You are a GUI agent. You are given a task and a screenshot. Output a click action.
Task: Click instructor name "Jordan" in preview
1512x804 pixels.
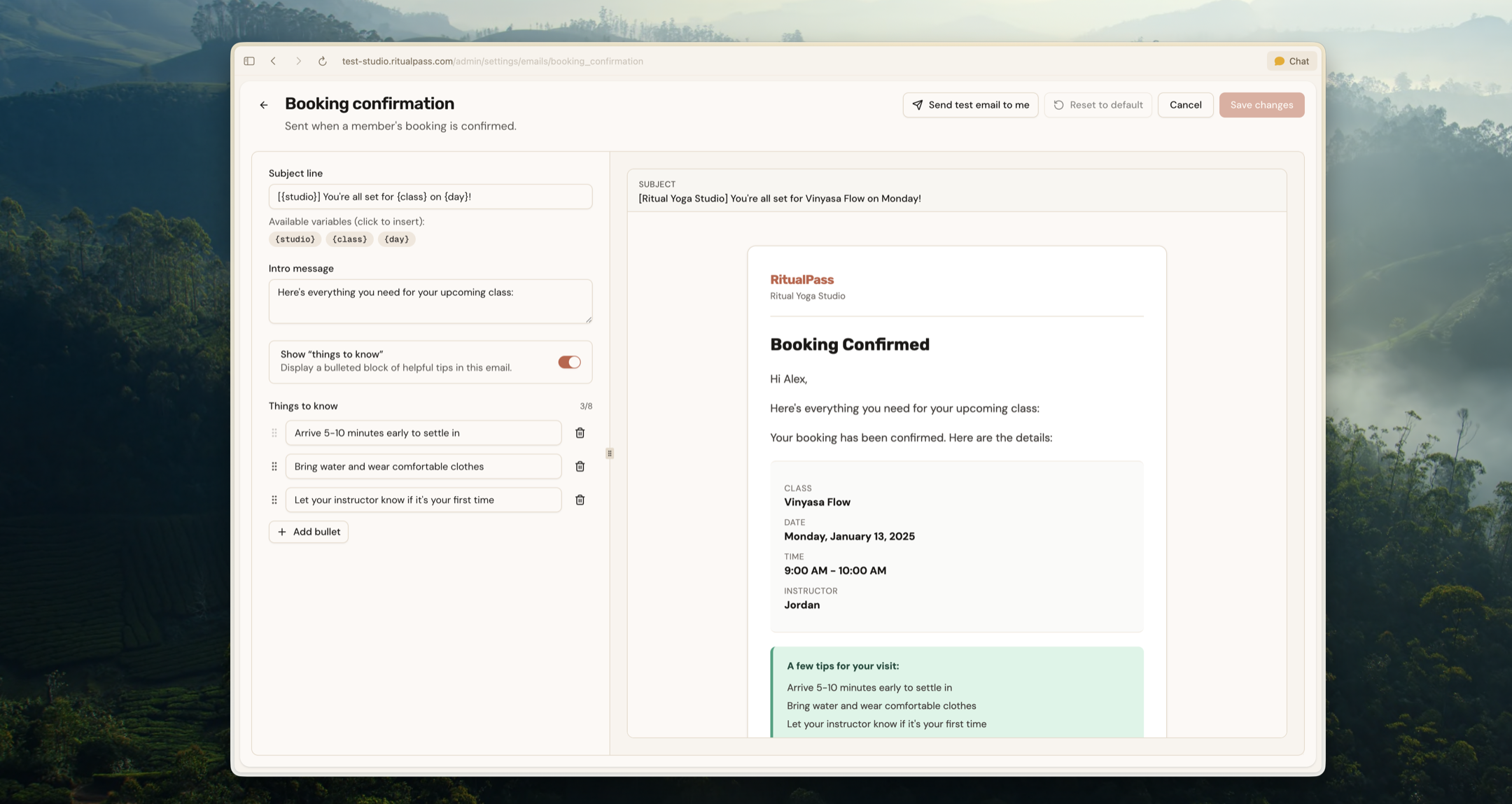(801, 605)
